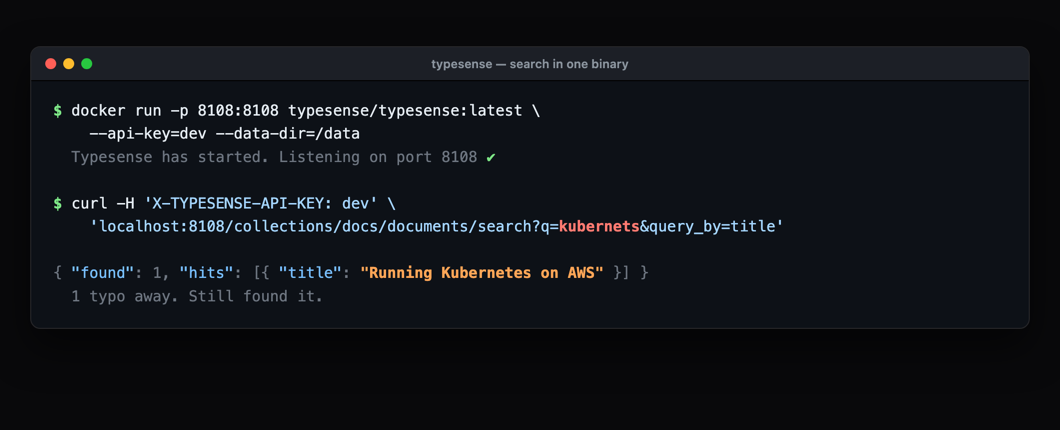Click the "found" key in JSON output
1060x430 pixels.
click(x=103, y=273)
